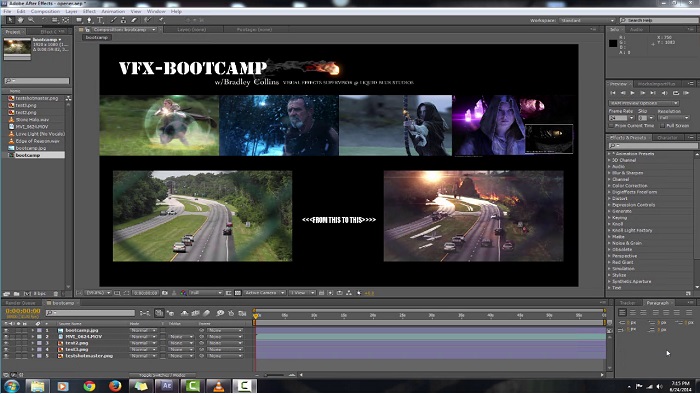
Task: Click the current time indicator marker
Action: pos(255,315)
